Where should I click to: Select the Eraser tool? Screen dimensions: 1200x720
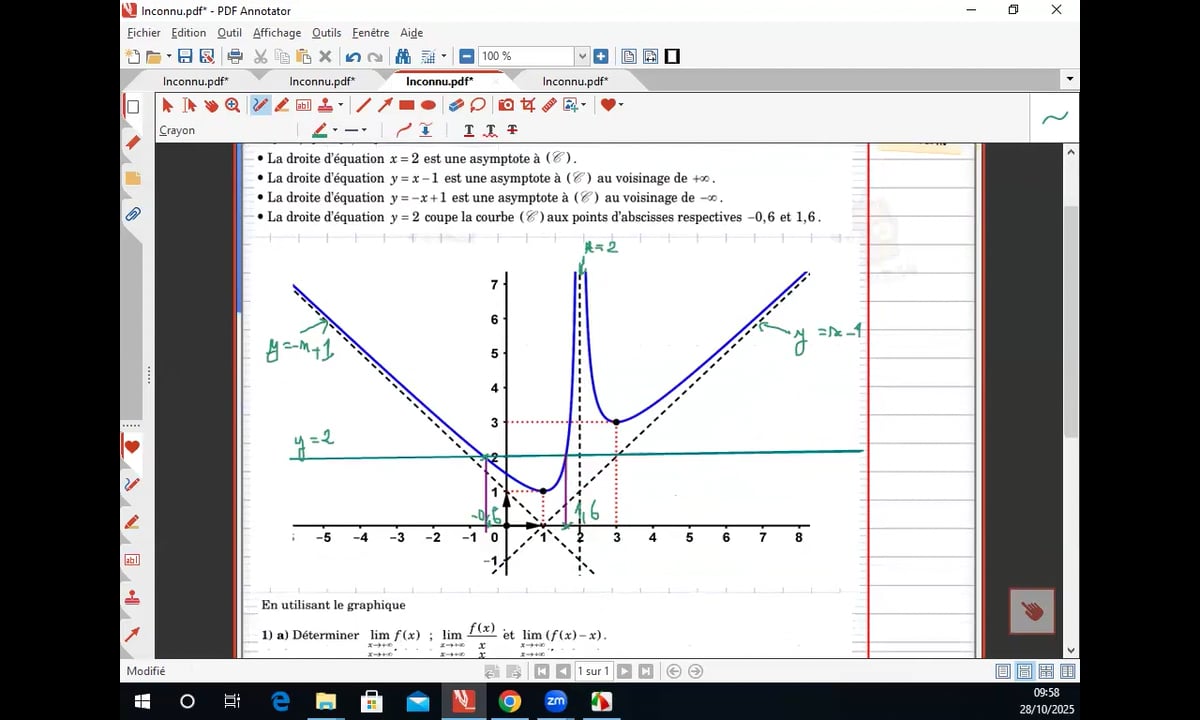(456, 105)
